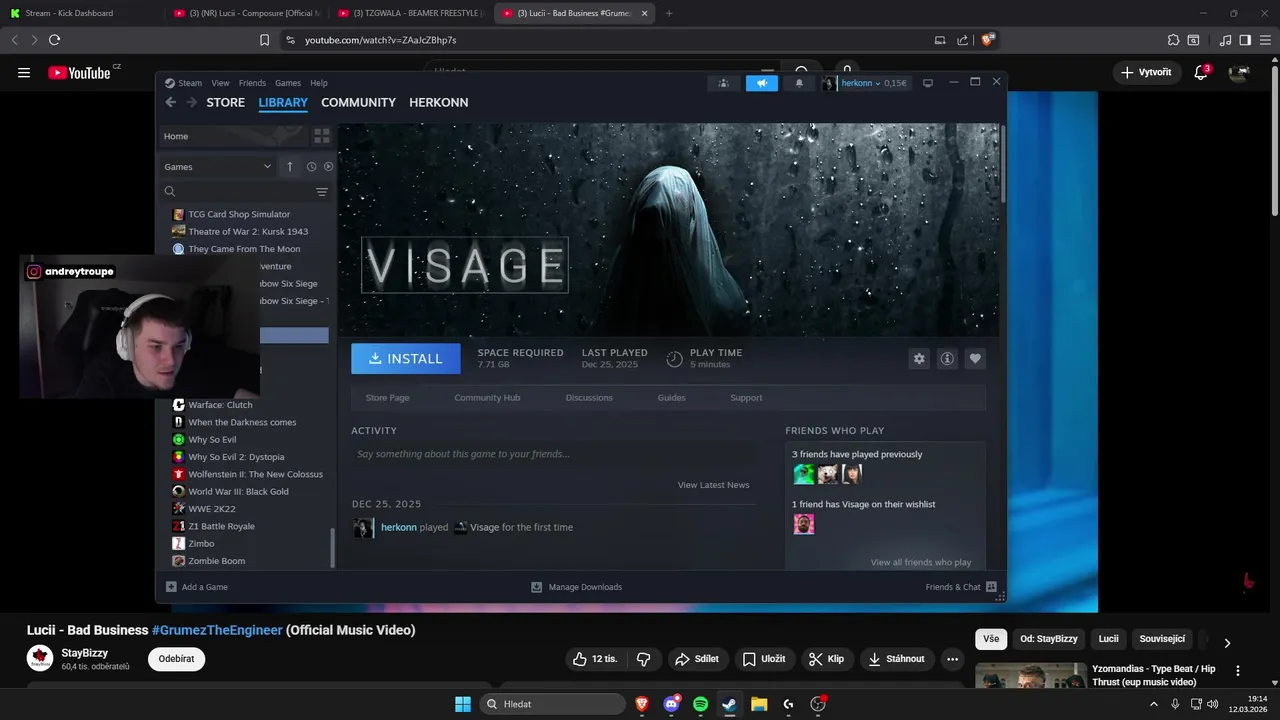Open library advanced filter options icon
1280x720 pixels.
click(x=322, y=191)
